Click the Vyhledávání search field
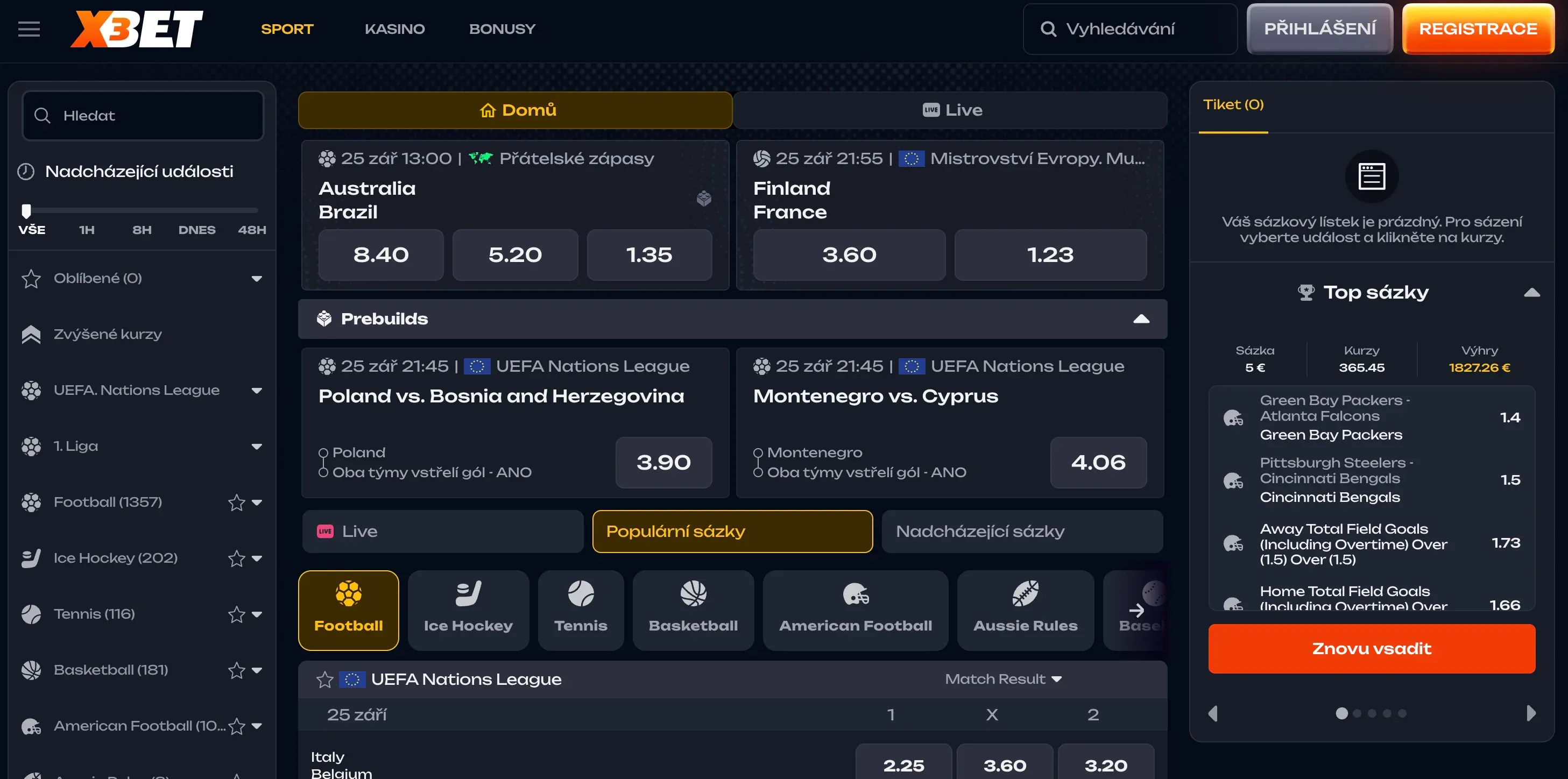1568x779 pixels. (1130, 29)
